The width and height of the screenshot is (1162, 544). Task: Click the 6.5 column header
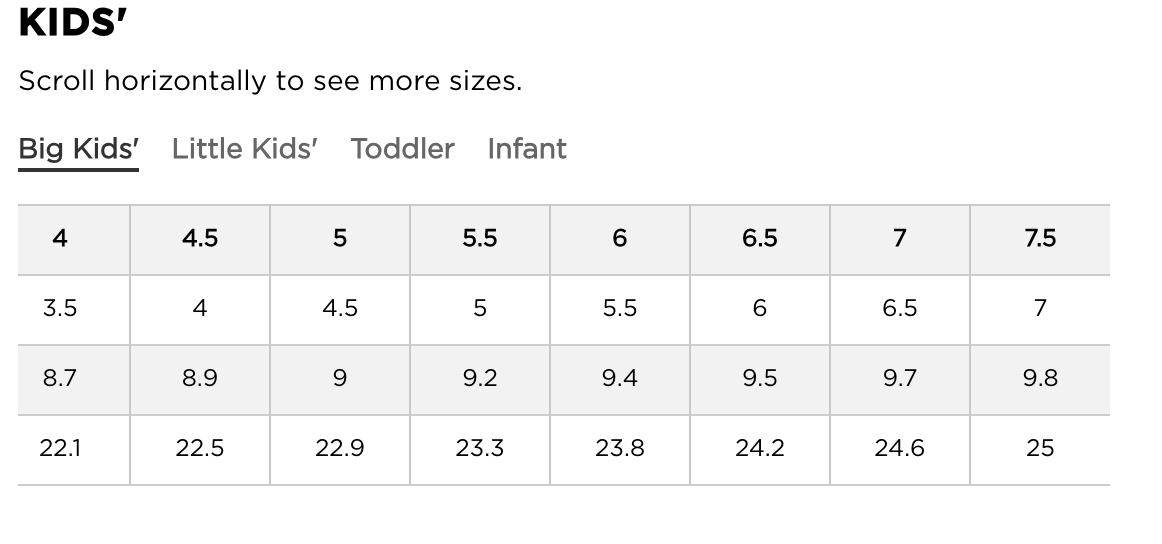760,238
